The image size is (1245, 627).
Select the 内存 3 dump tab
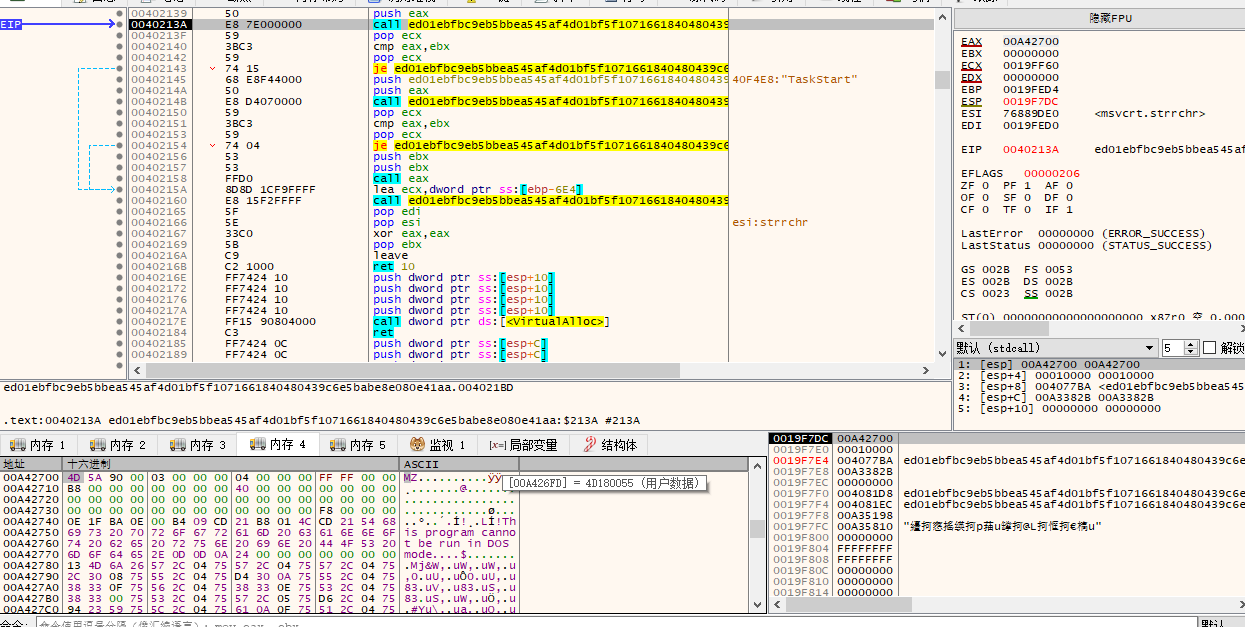[198, 445]
